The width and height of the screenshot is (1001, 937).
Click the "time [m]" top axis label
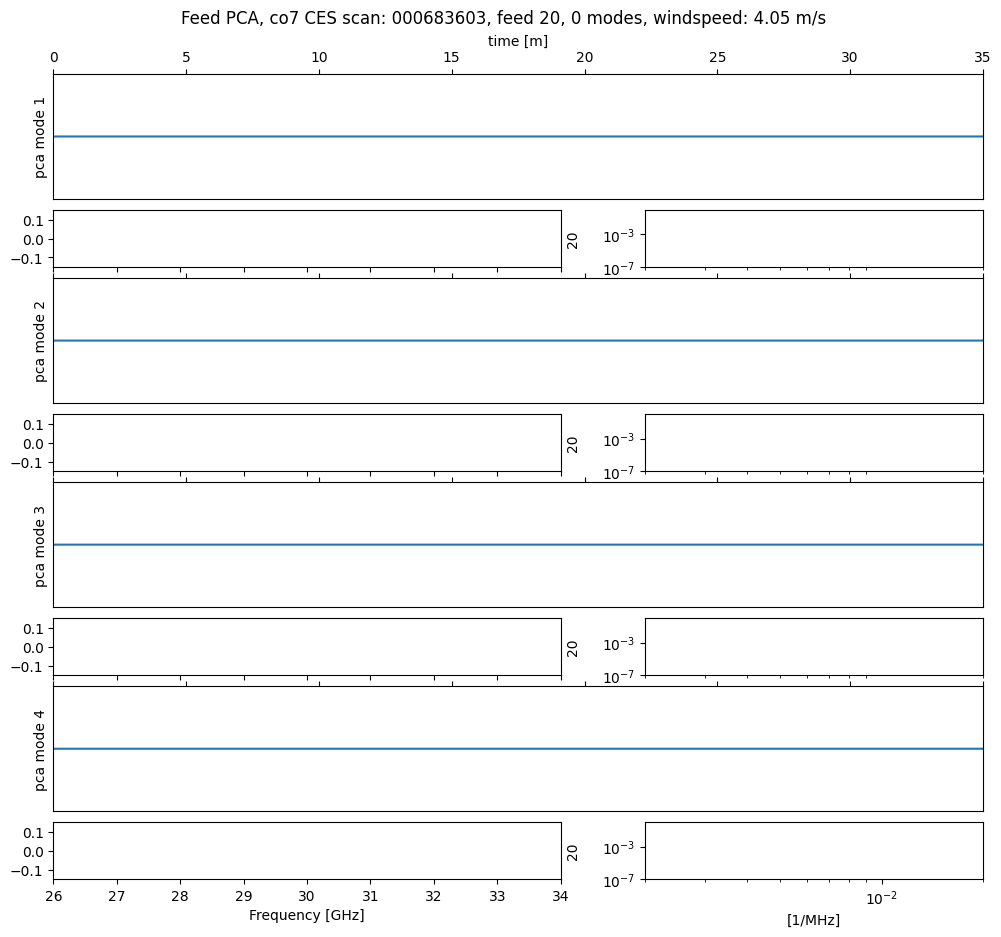(517, 41)
